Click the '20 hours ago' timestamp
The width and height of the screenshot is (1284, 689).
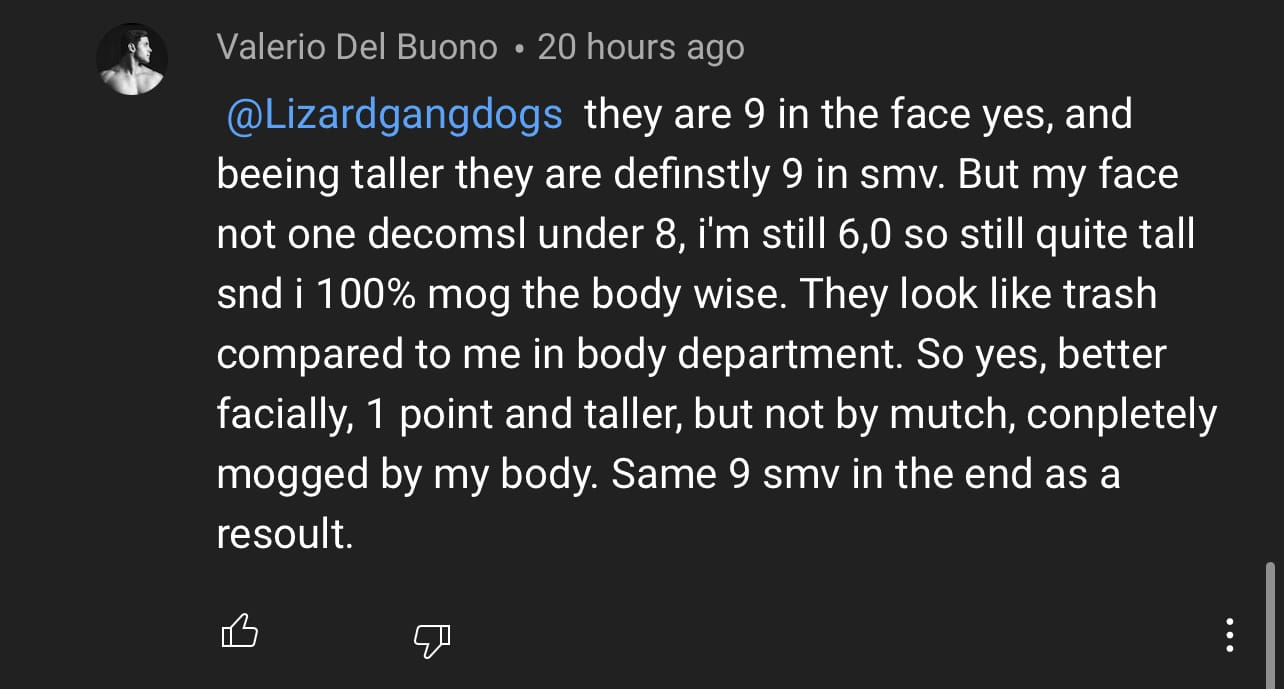(x=641, y=47)
